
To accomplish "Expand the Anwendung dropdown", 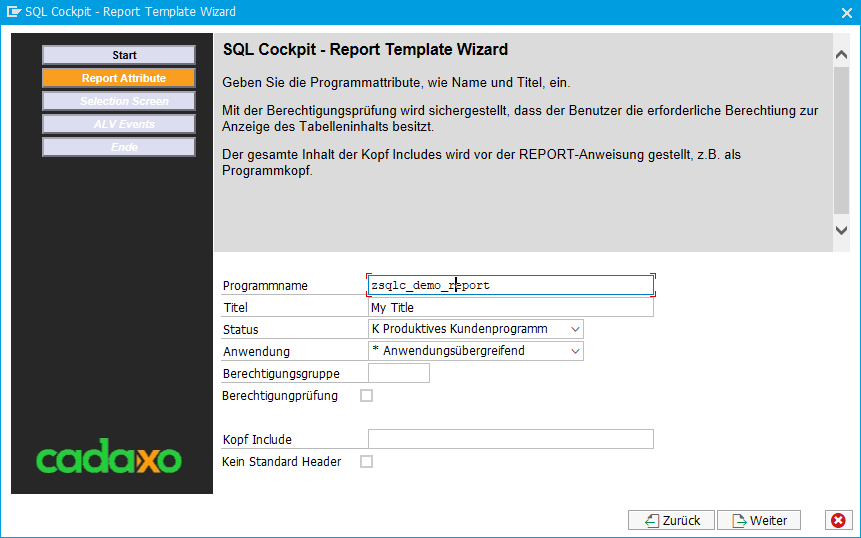I will click(x=575, y=351).
